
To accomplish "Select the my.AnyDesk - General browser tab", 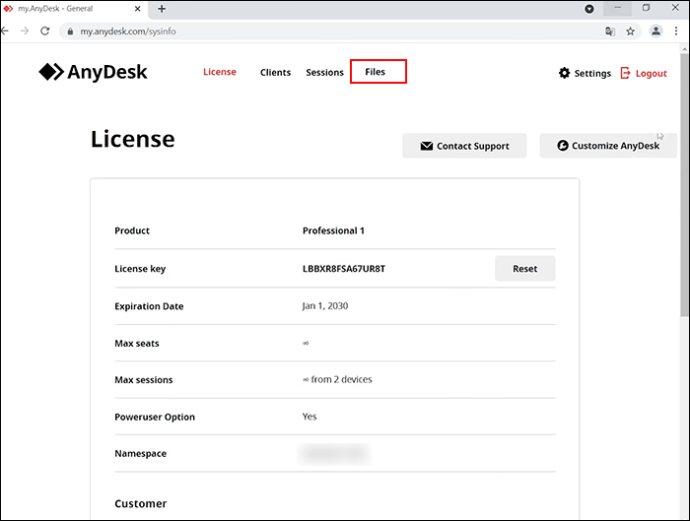I will pos(73,9).
